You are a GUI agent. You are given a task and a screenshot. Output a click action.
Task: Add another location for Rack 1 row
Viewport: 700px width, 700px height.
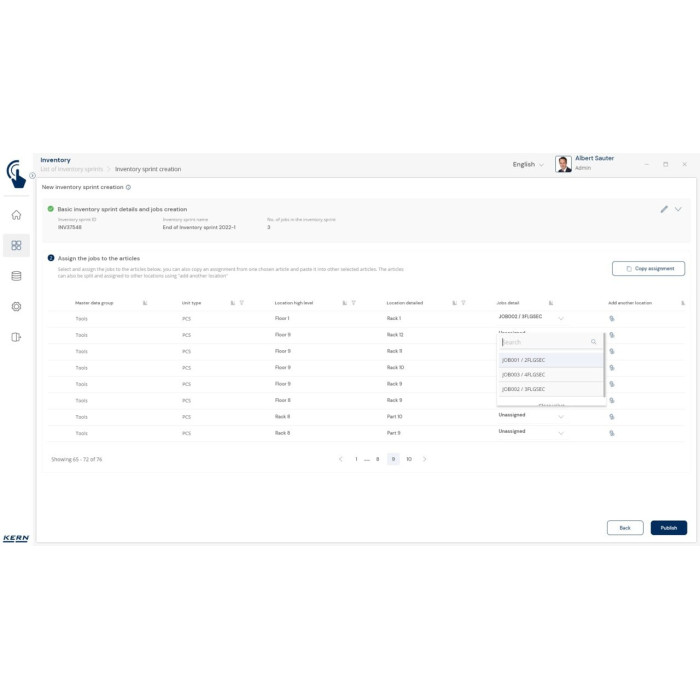(x=612, y=319)
